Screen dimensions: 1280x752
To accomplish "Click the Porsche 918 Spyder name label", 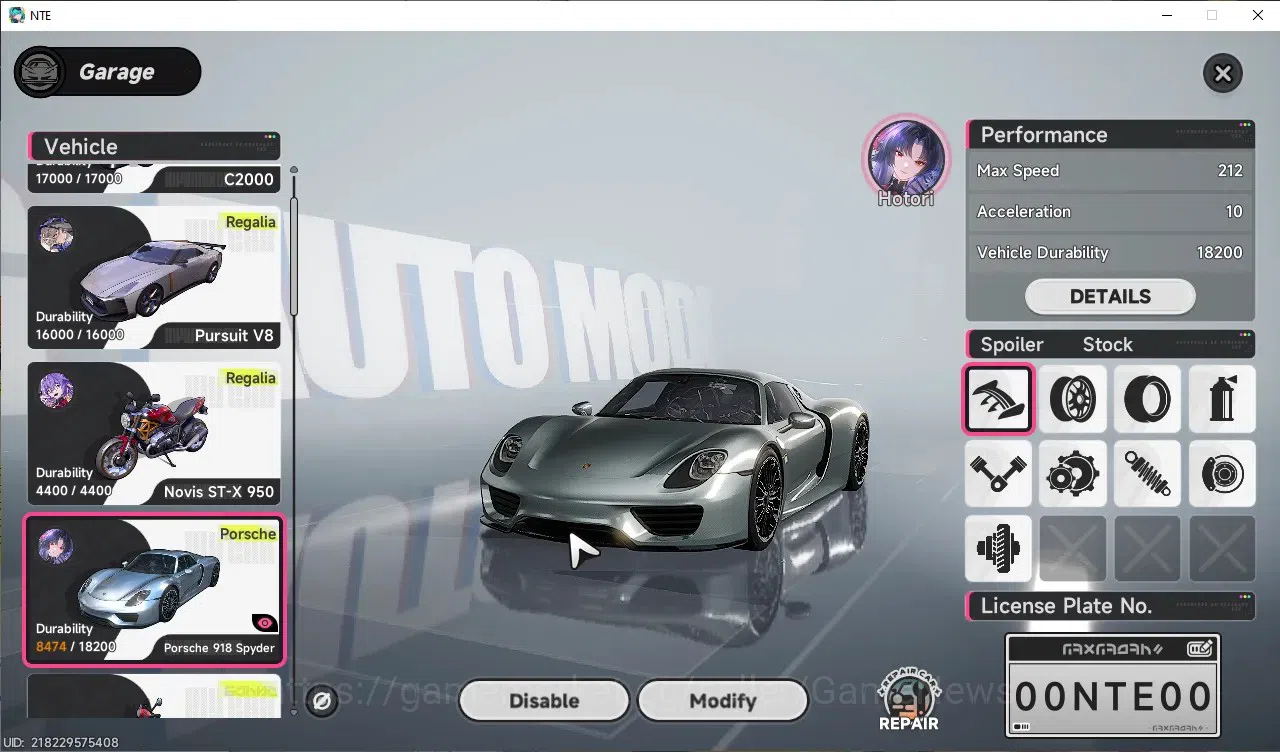I will pos(219,648).
